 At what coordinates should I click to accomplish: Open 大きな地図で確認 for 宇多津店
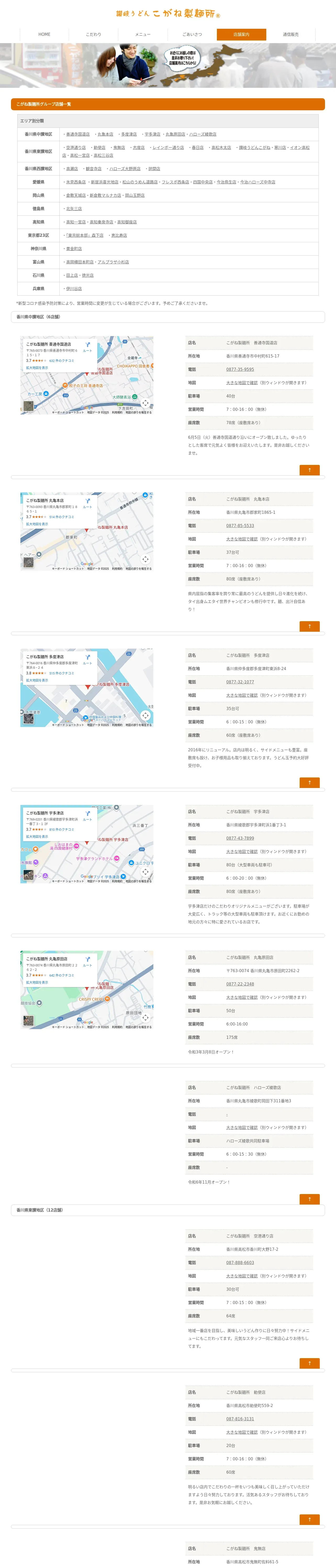242,852
